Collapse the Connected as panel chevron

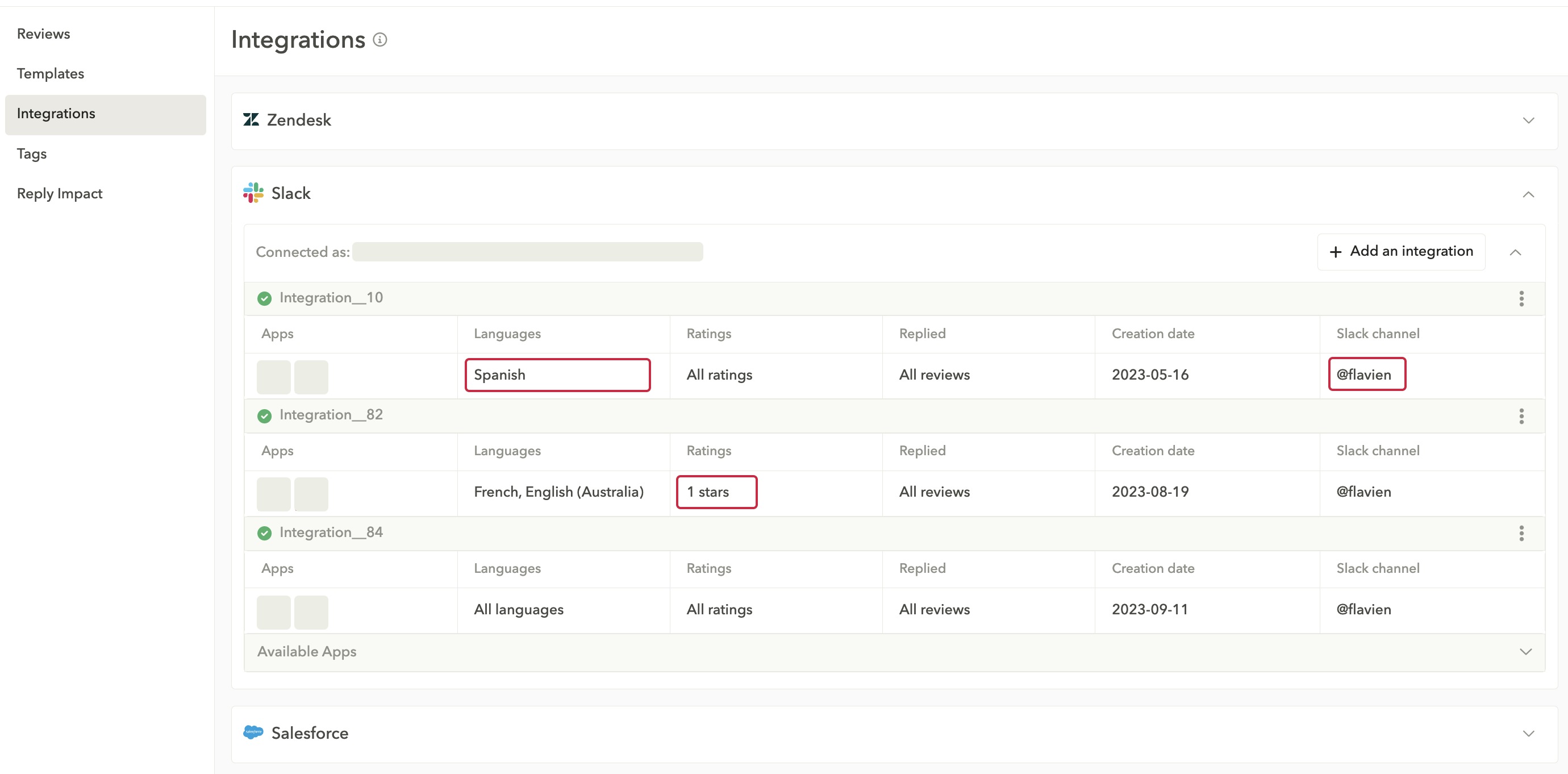pos(1516,252)
